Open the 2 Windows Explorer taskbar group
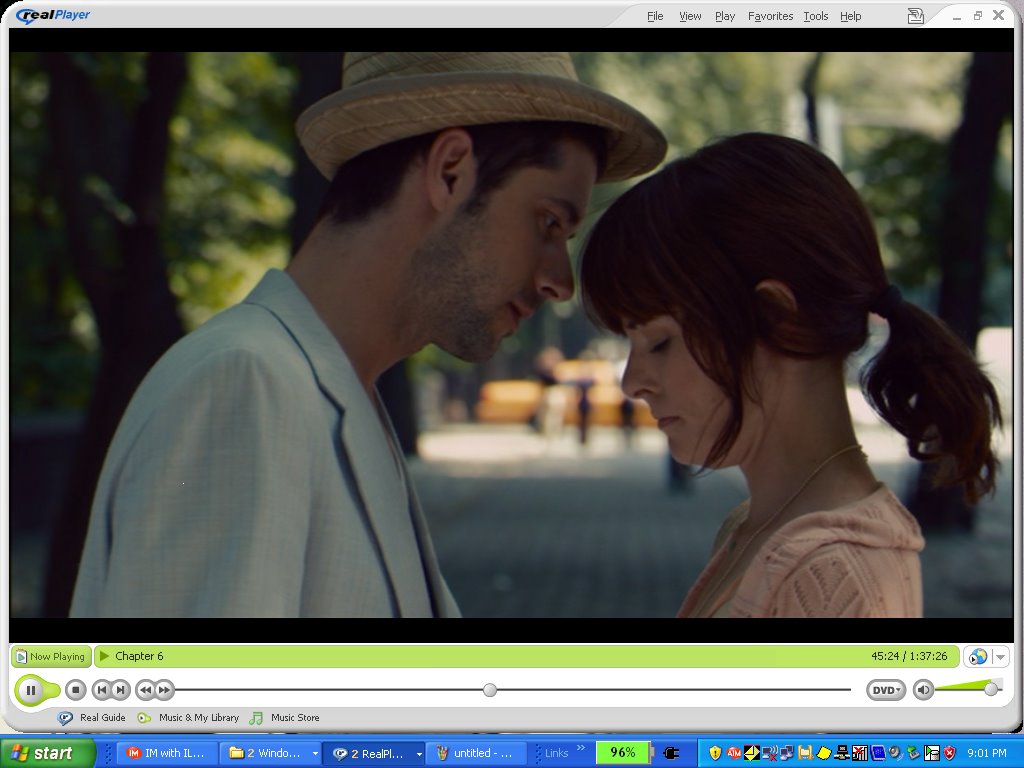1024x768 pixels. click(270, 753)
